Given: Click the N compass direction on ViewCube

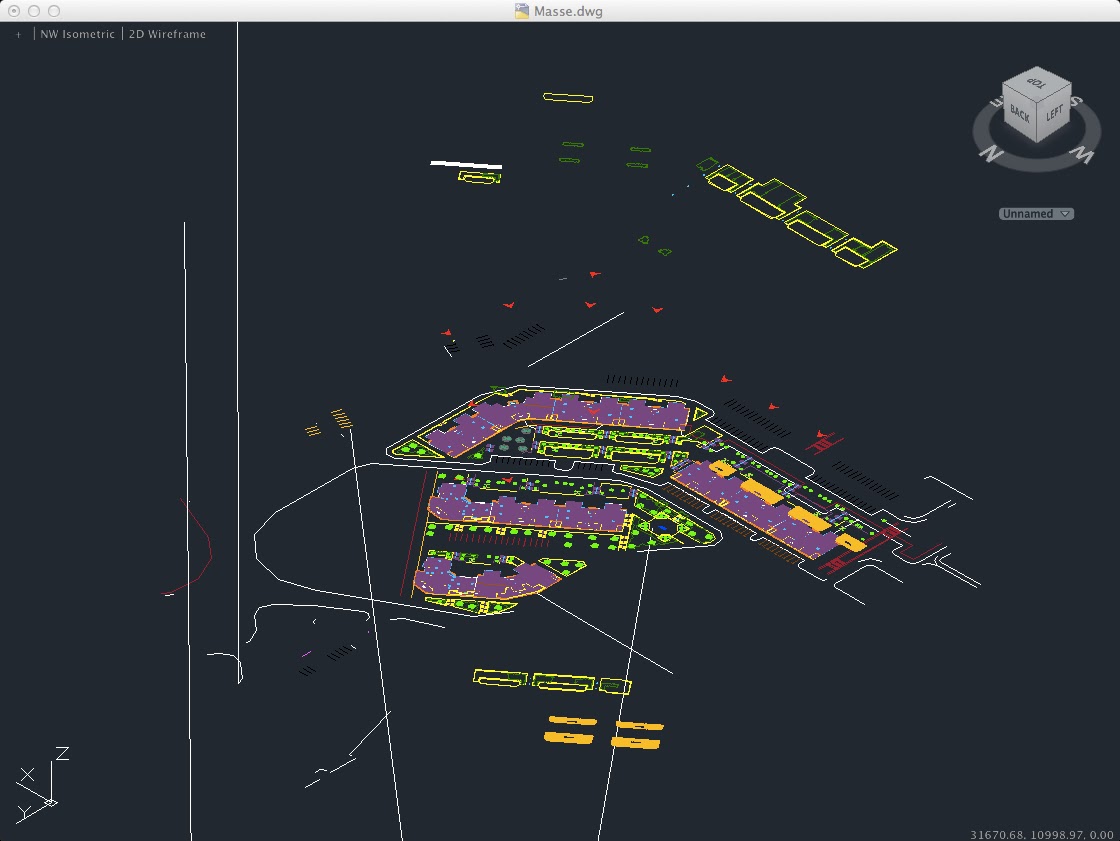Looking at the screenshot, I should pyautogui.click(x=990, y=153).
